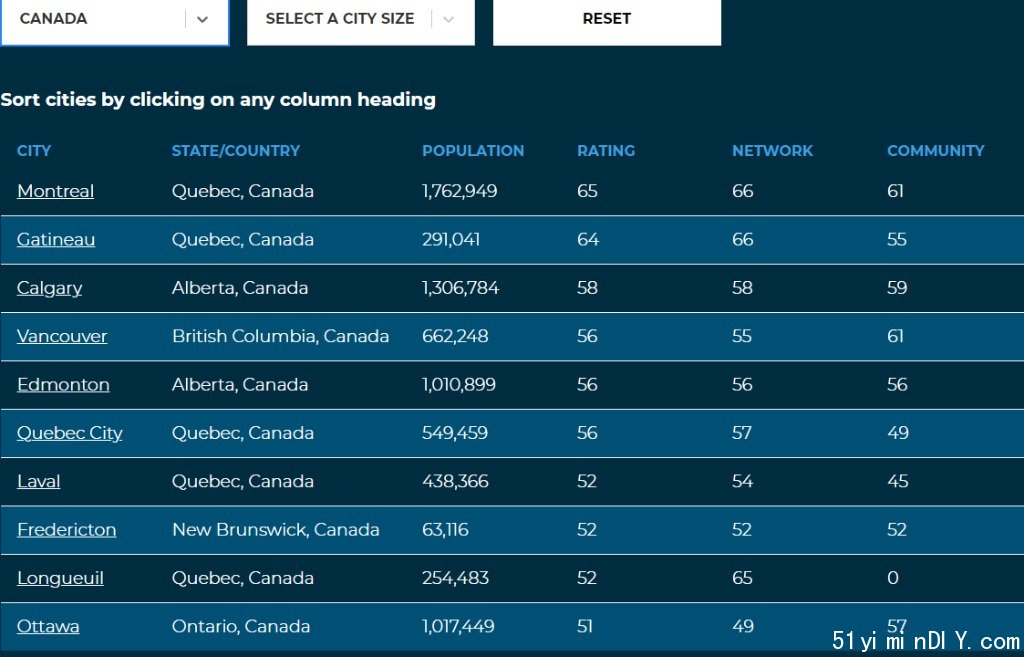
Task: Sort cities by Community heading
Action: (936, 151)
